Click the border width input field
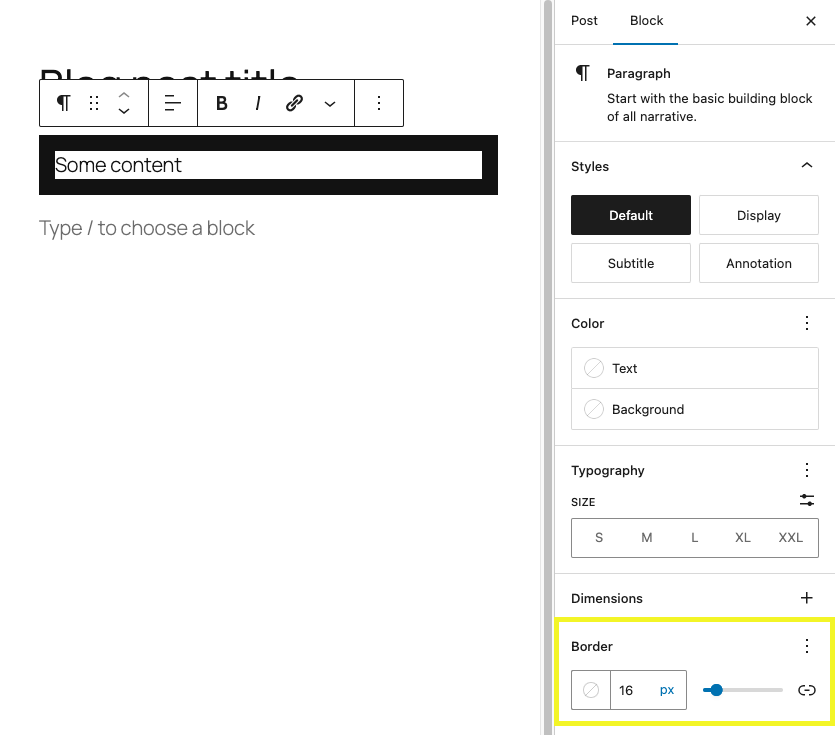Screen dimensions: 835x735 click(635, 690)
